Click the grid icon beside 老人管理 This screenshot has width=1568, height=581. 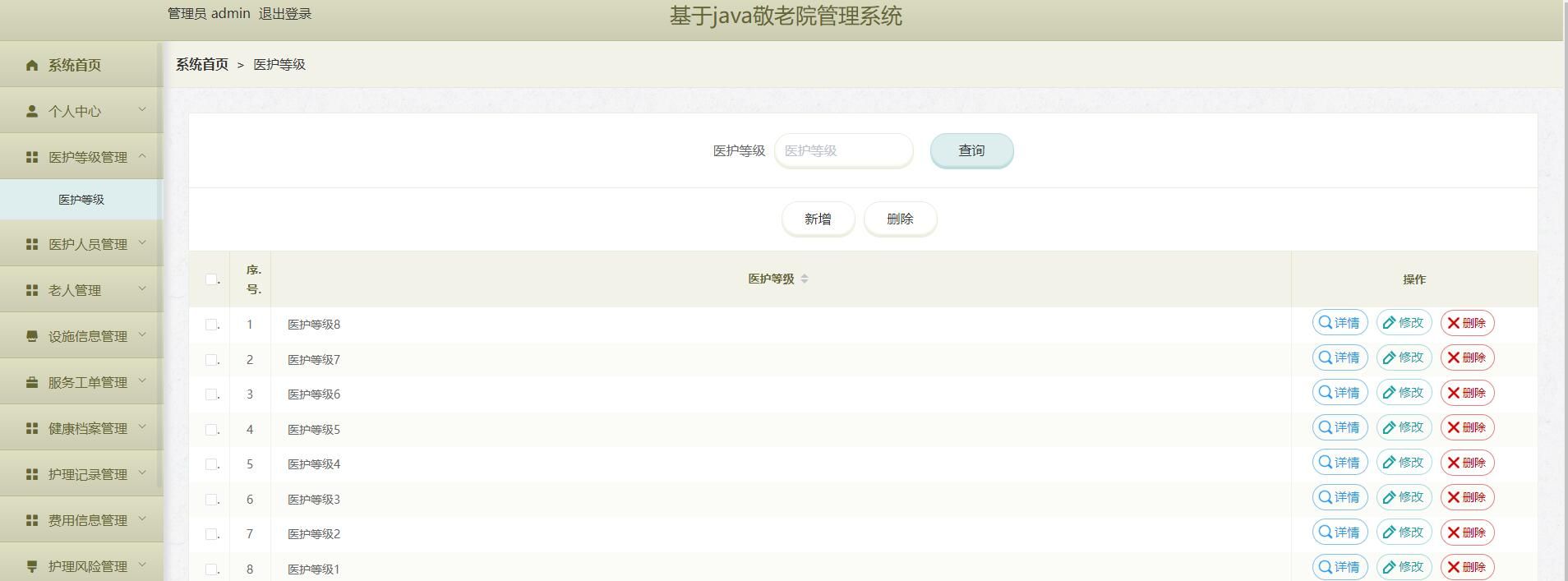click(32, 290)
